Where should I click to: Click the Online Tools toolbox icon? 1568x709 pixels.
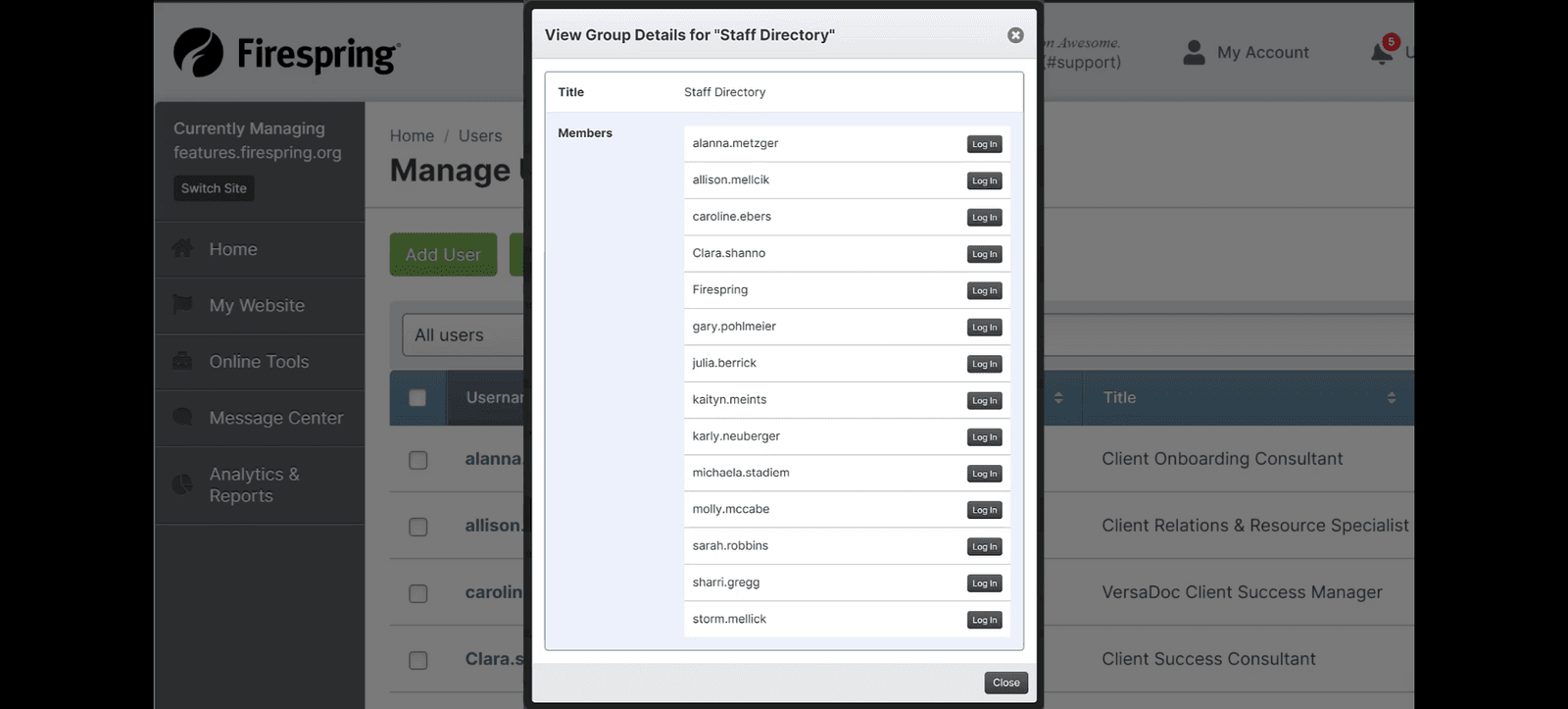(x=182, y=362)
